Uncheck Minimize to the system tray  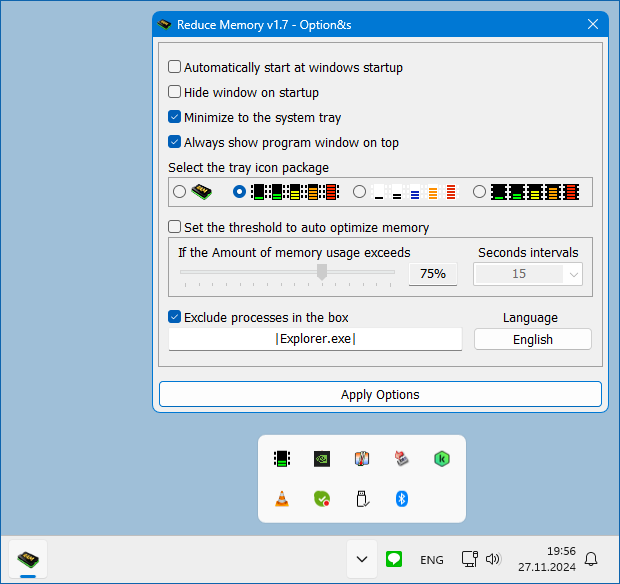pyautogui.click(x=175, y=118)
